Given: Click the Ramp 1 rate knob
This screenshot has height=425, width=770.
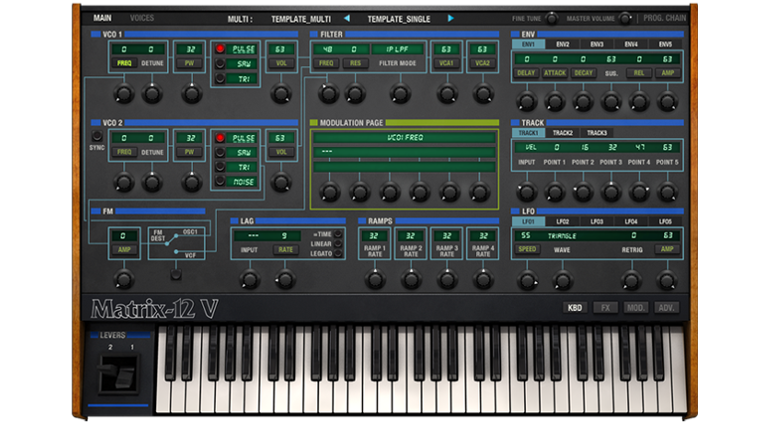Looking at the screenshot, I should tap(375, 280).
